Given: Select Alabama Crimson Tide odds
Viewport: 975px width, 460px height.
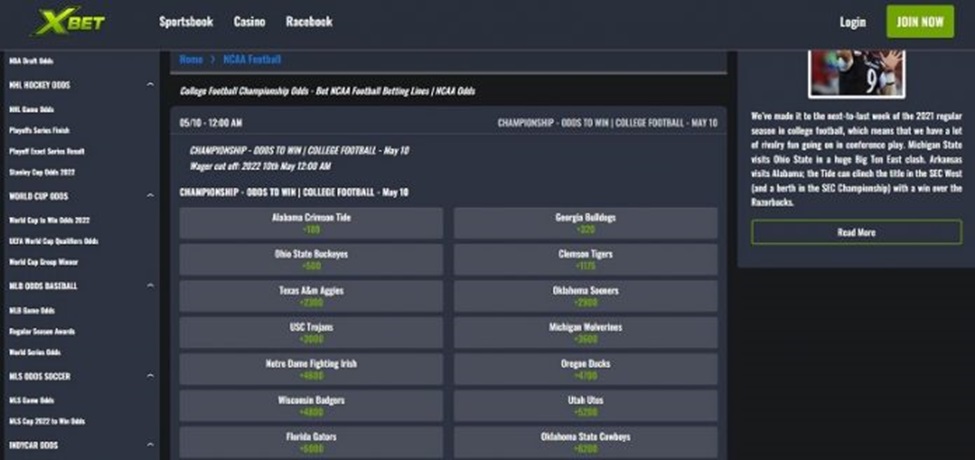Looking at the screenshot, I should 311,223.
